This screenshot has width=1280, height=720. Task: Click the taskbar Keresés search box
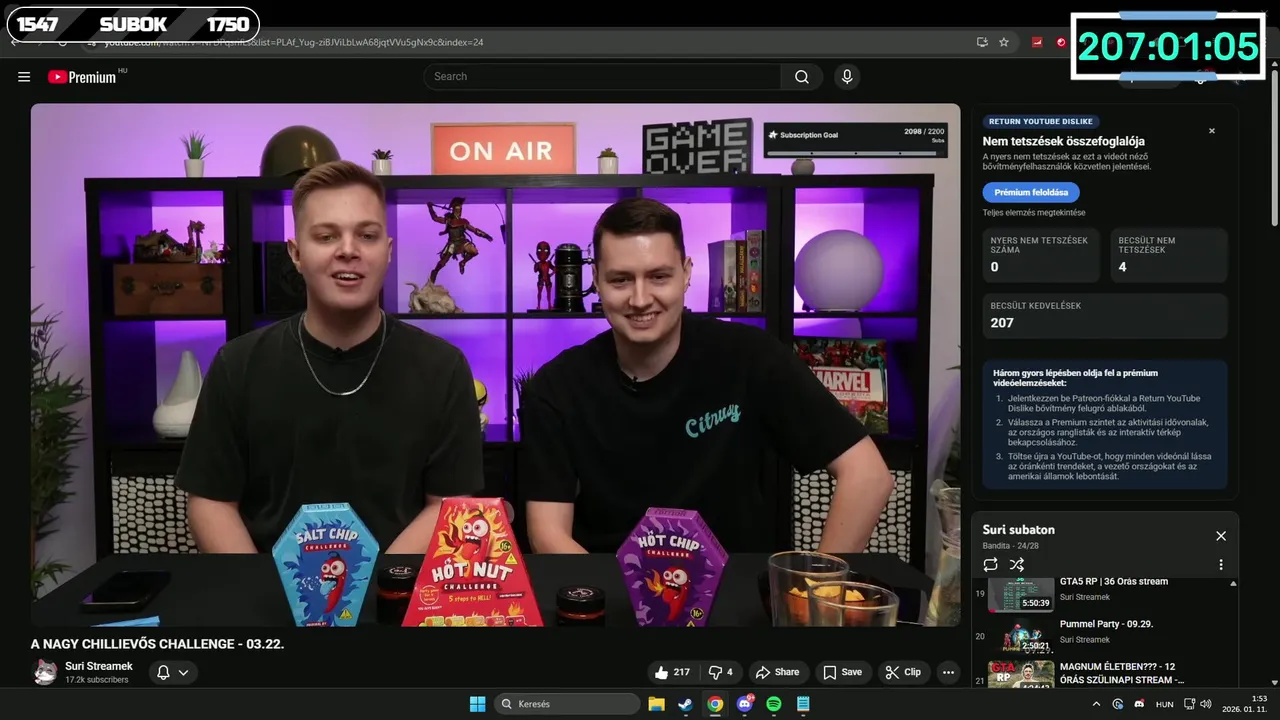567,704
